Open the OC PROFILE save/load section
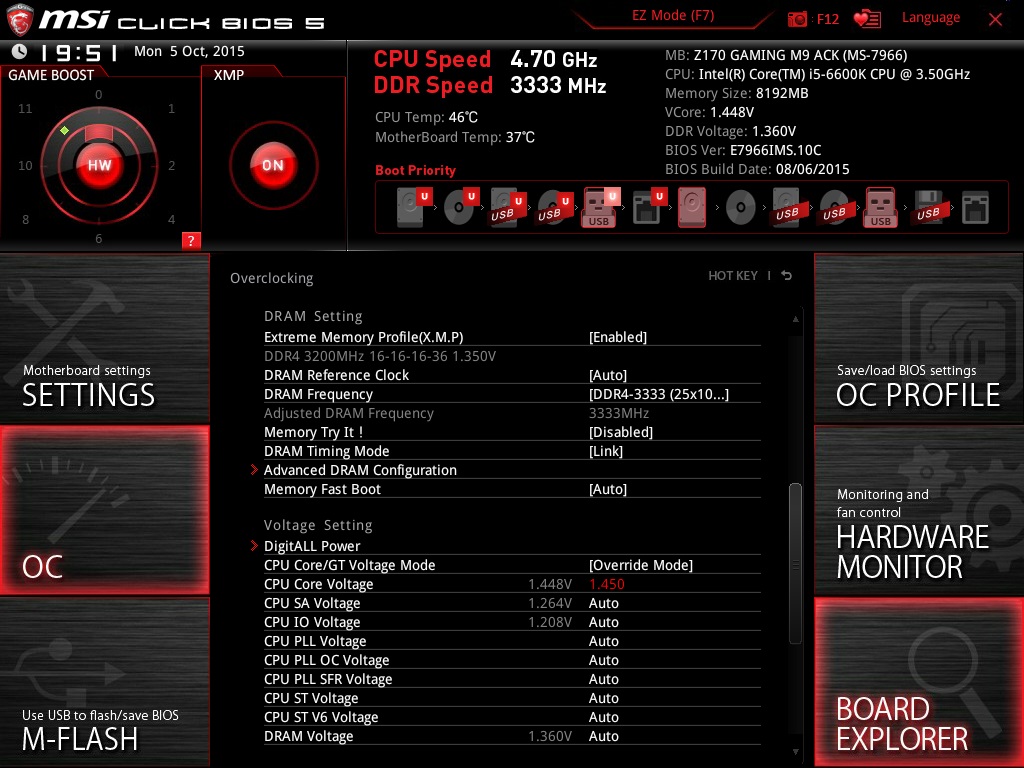 pos(919,338)
